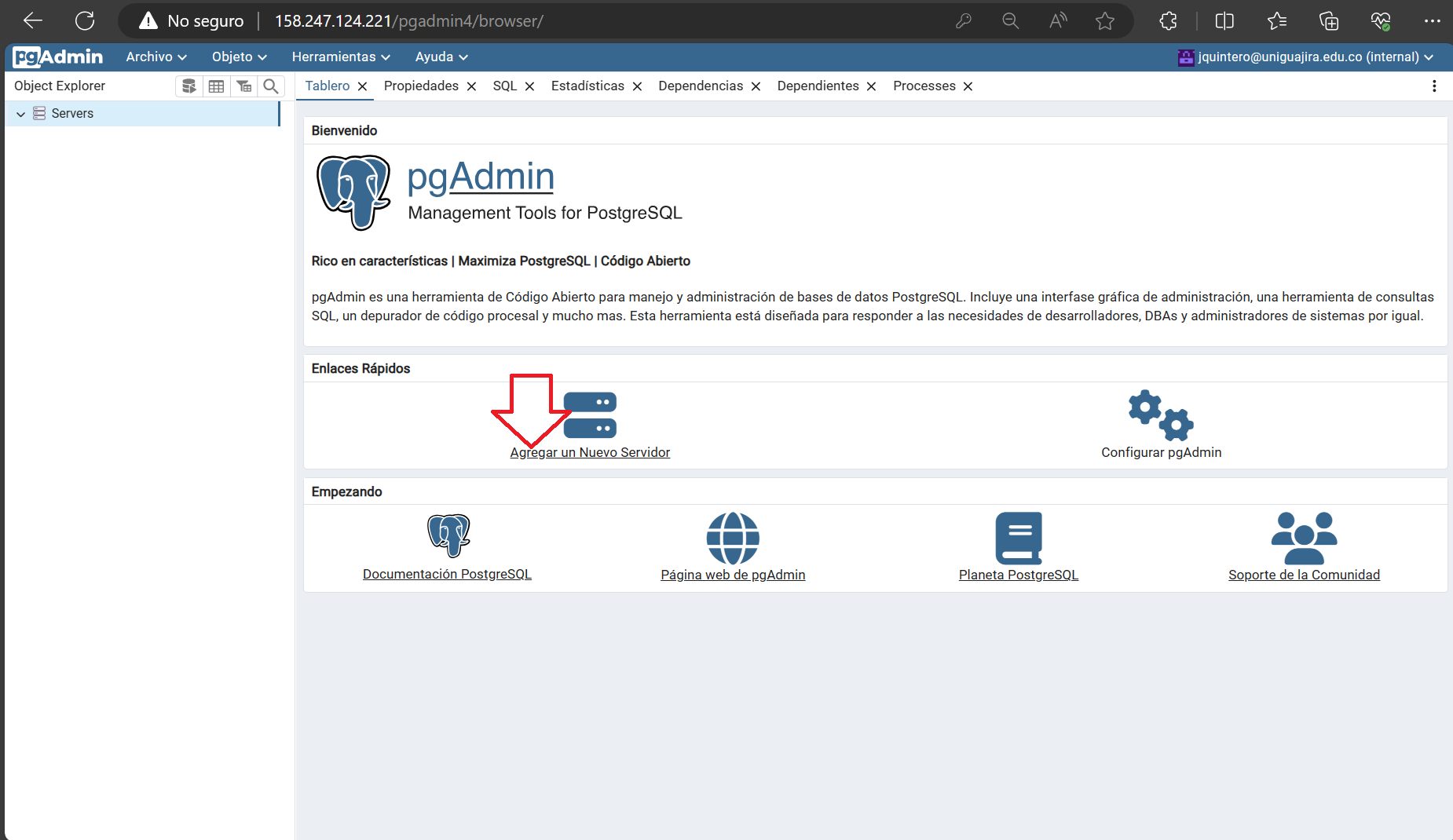Switch to the Dependencias tab
Viewport: 1453px width, 840px height.
point(701,86)
